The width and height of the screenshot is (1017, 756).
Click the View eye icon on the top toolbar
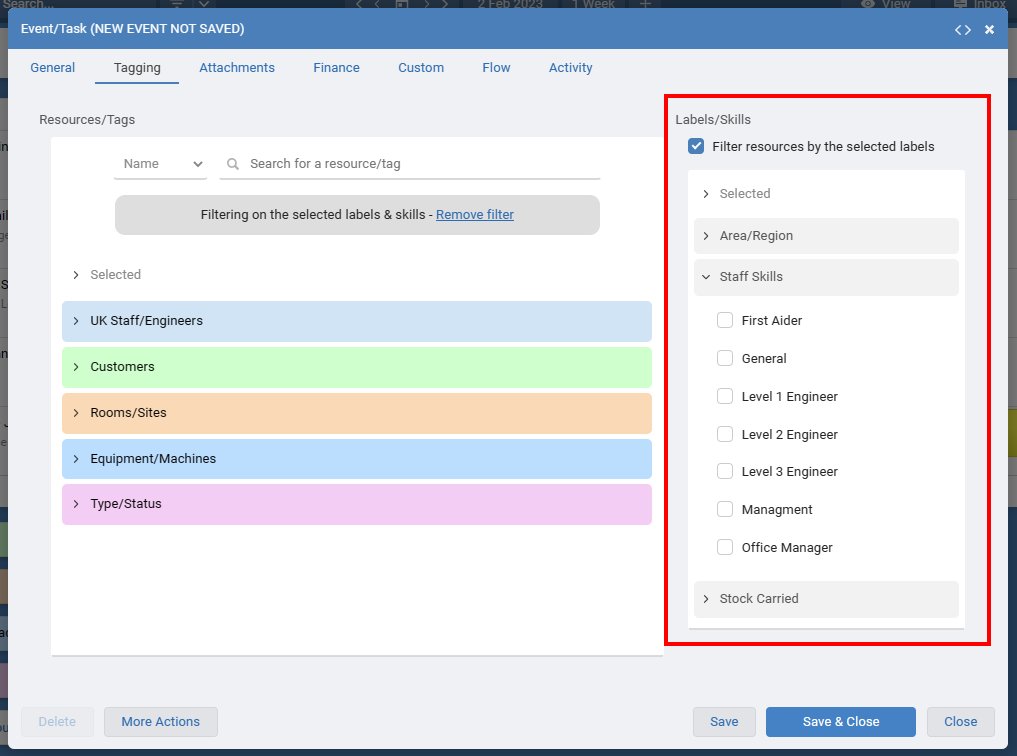867,5
